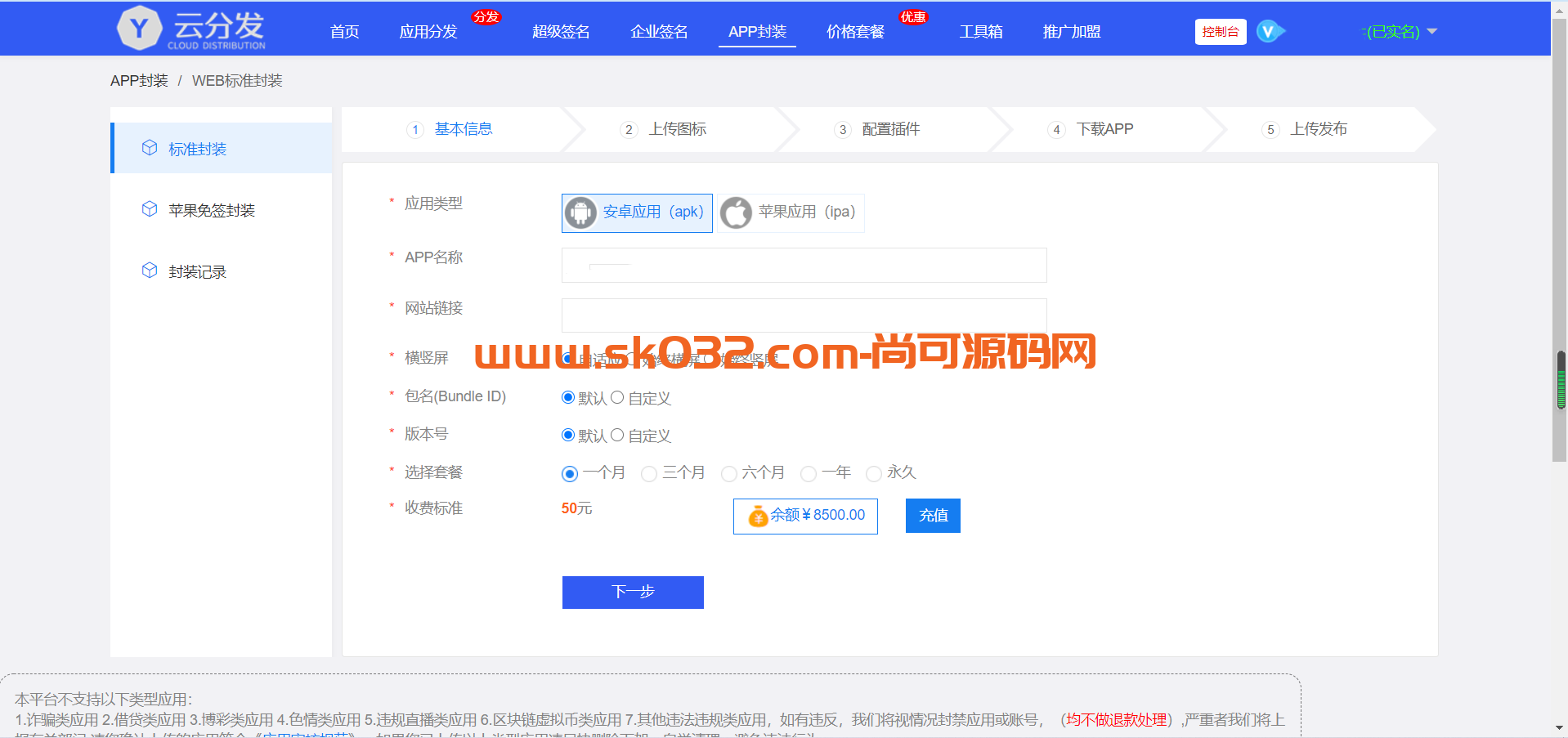Screen dimensions: 1568x738
Task: Open 超级签名 in top navigation
Action: pos(561,32)
